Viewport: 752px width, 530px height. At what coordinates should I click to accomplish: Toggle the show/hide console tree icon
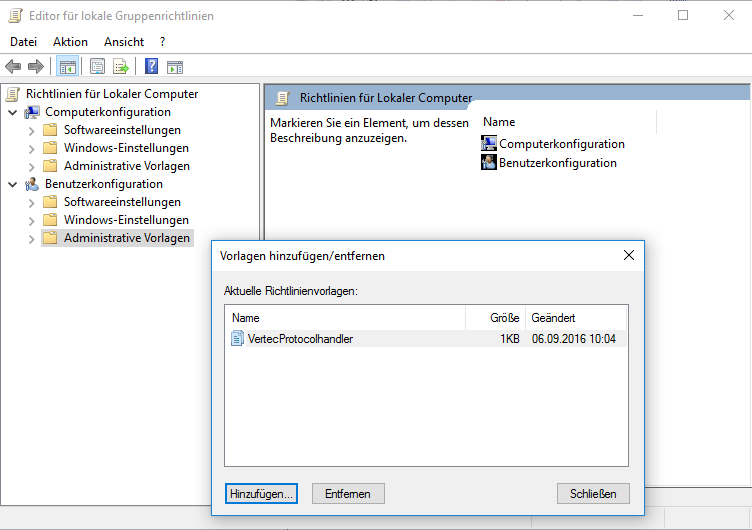[68, 67]
